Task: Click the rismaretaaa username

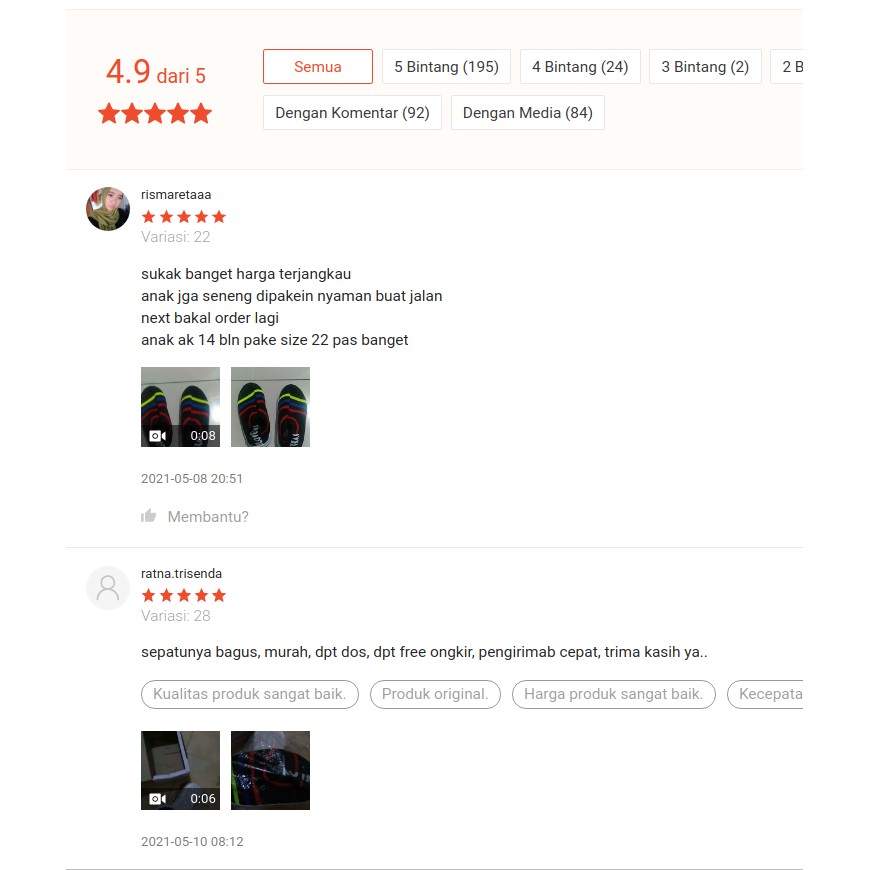Action: click(x=176, y=195)
